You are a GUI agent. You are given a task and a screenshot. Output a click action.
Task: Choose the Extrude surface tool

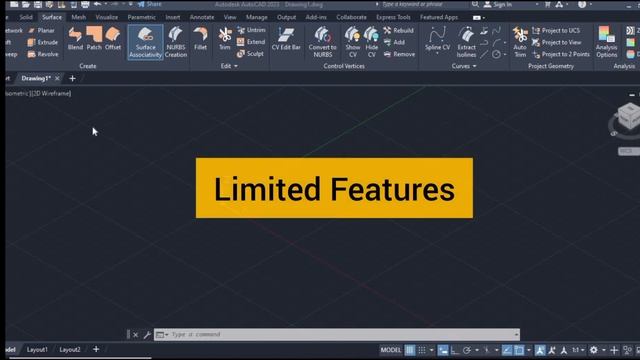click(42, 42)
